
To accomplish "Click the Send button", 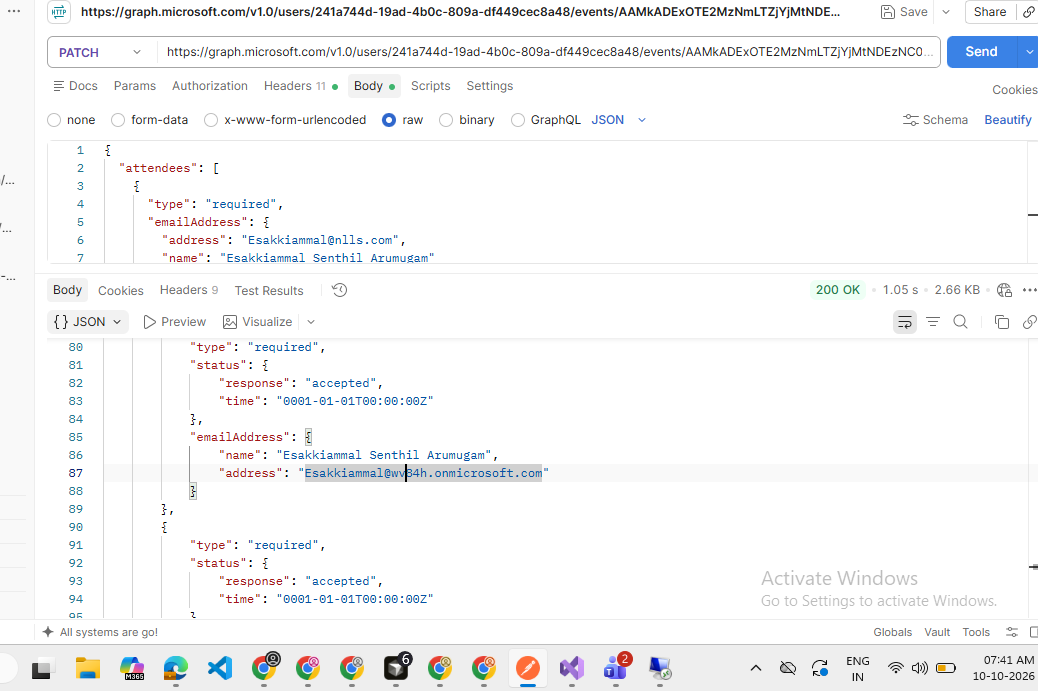I will click(981, 52).
